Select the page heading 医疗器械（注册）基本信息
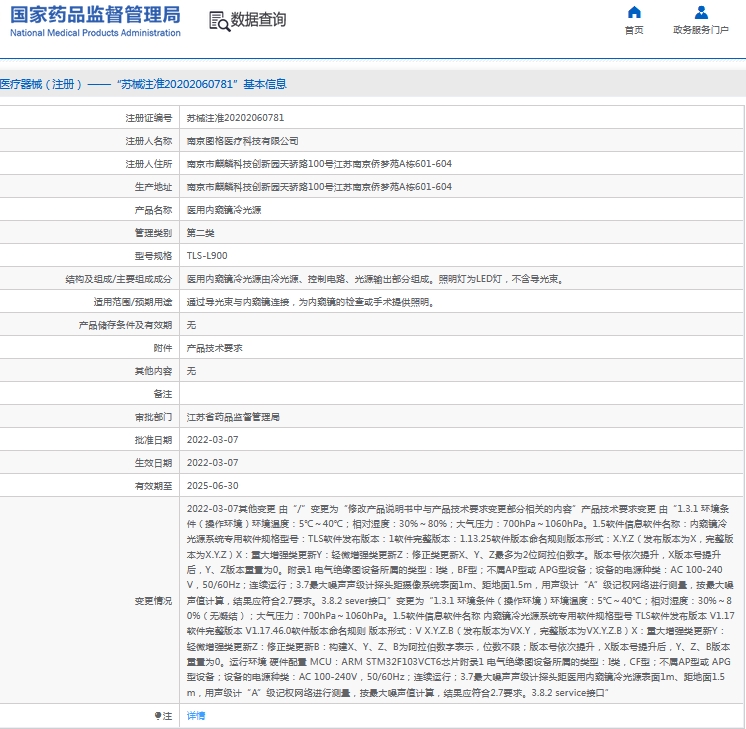The height and width of the screenshot is (729, 746). pyautogui.click(x=143, y=84)
